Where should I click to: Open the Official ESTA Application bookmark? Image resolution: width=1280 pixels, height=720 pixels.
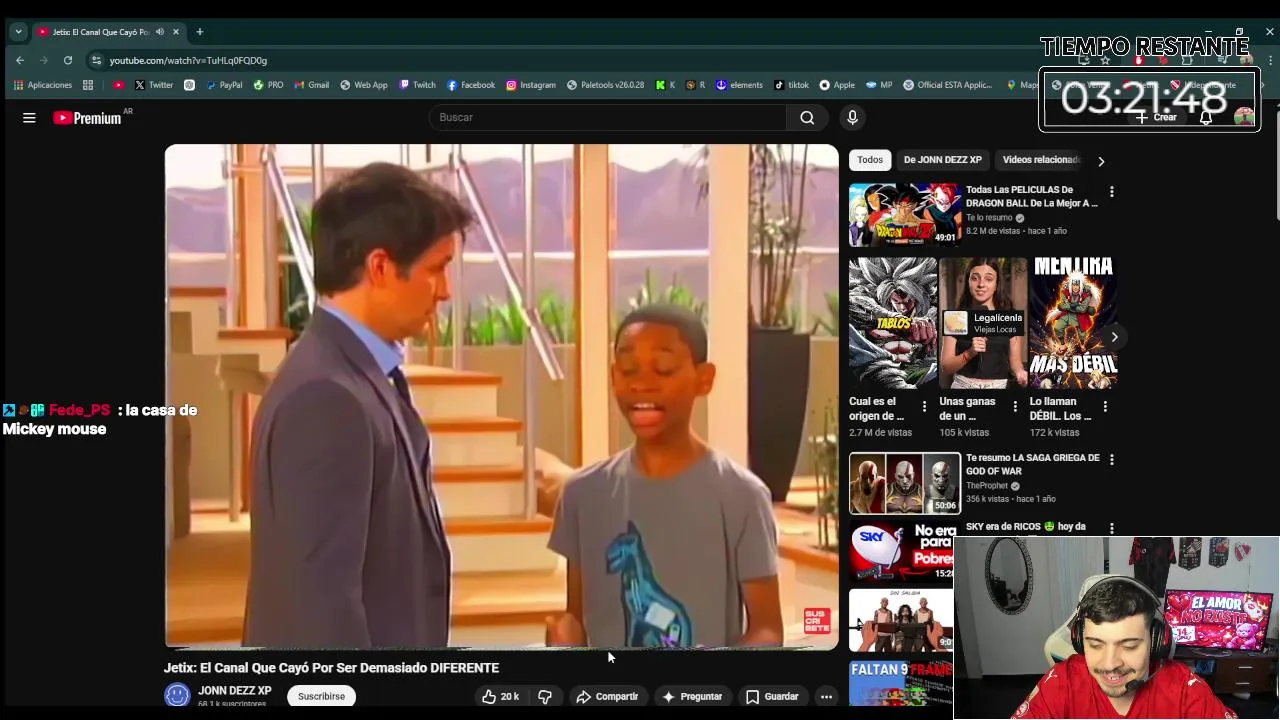pyautogui.click(x=947, y=85)
